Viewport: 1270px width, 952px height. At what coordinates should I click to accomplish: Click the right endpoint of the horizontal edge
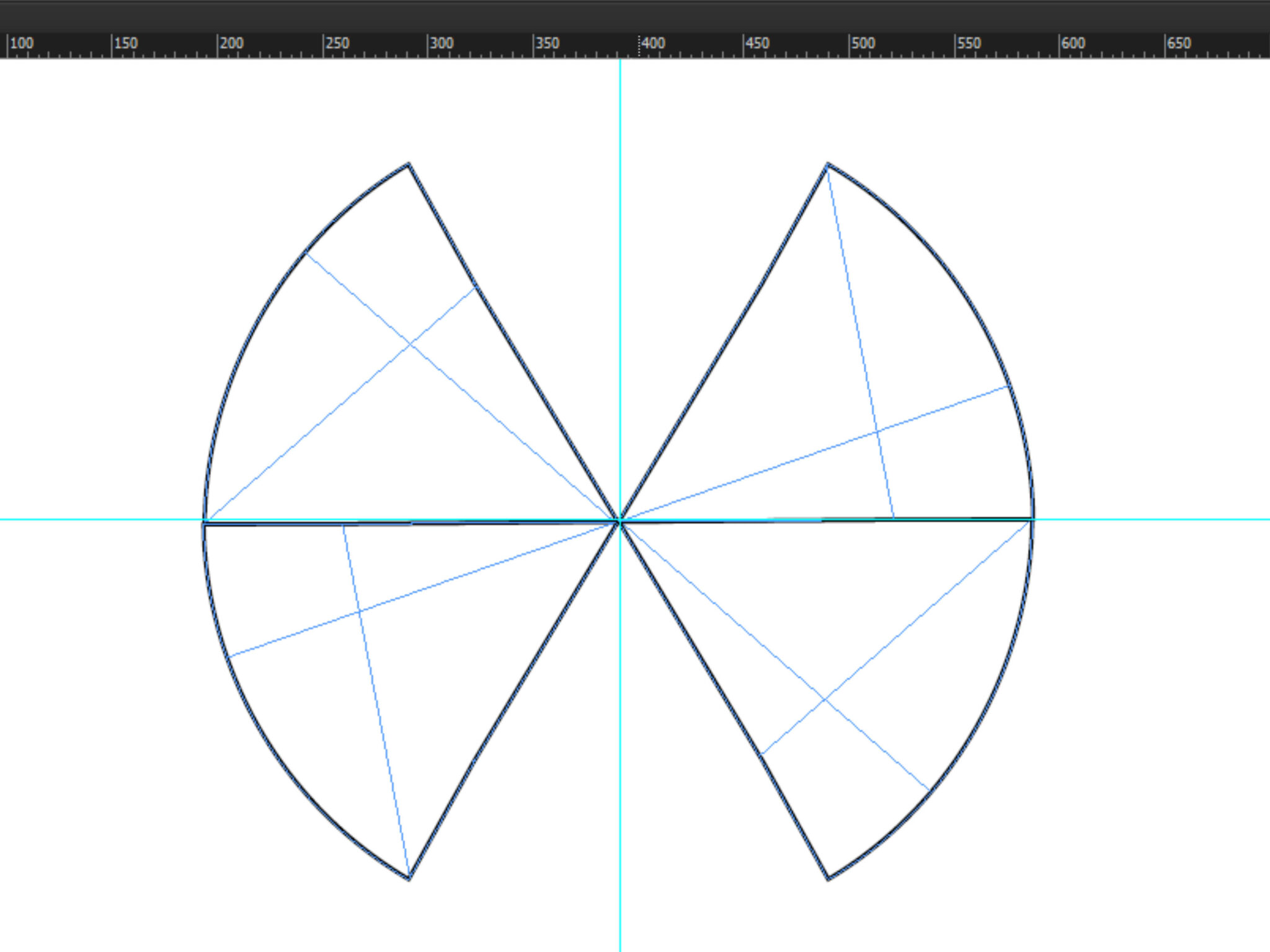(1032, 519)
